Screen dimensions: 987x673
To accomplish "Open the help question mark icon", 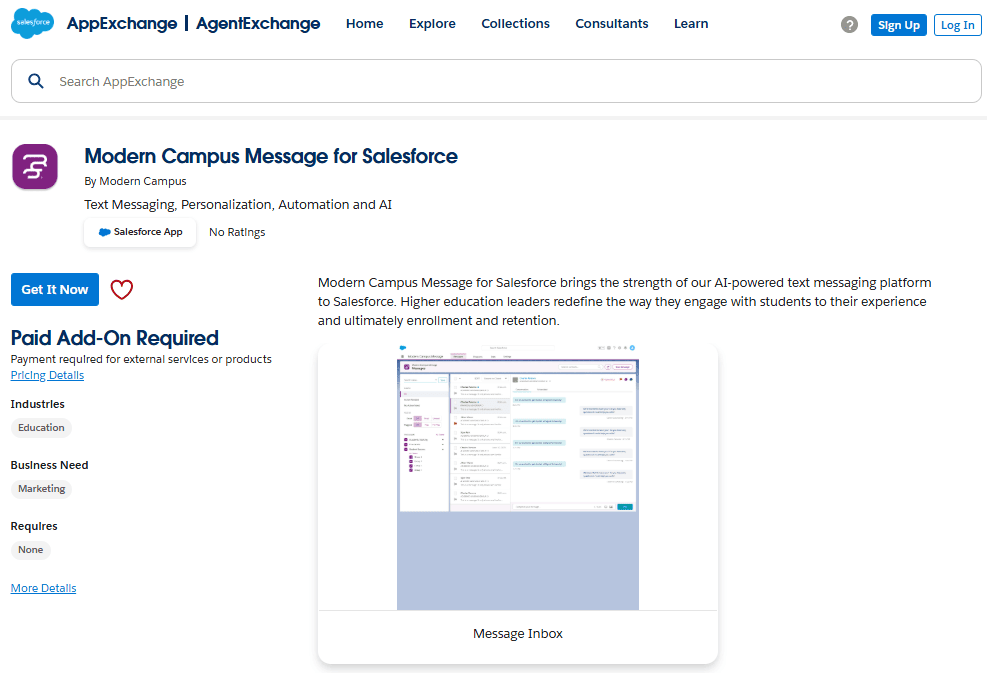I will 849,25.
